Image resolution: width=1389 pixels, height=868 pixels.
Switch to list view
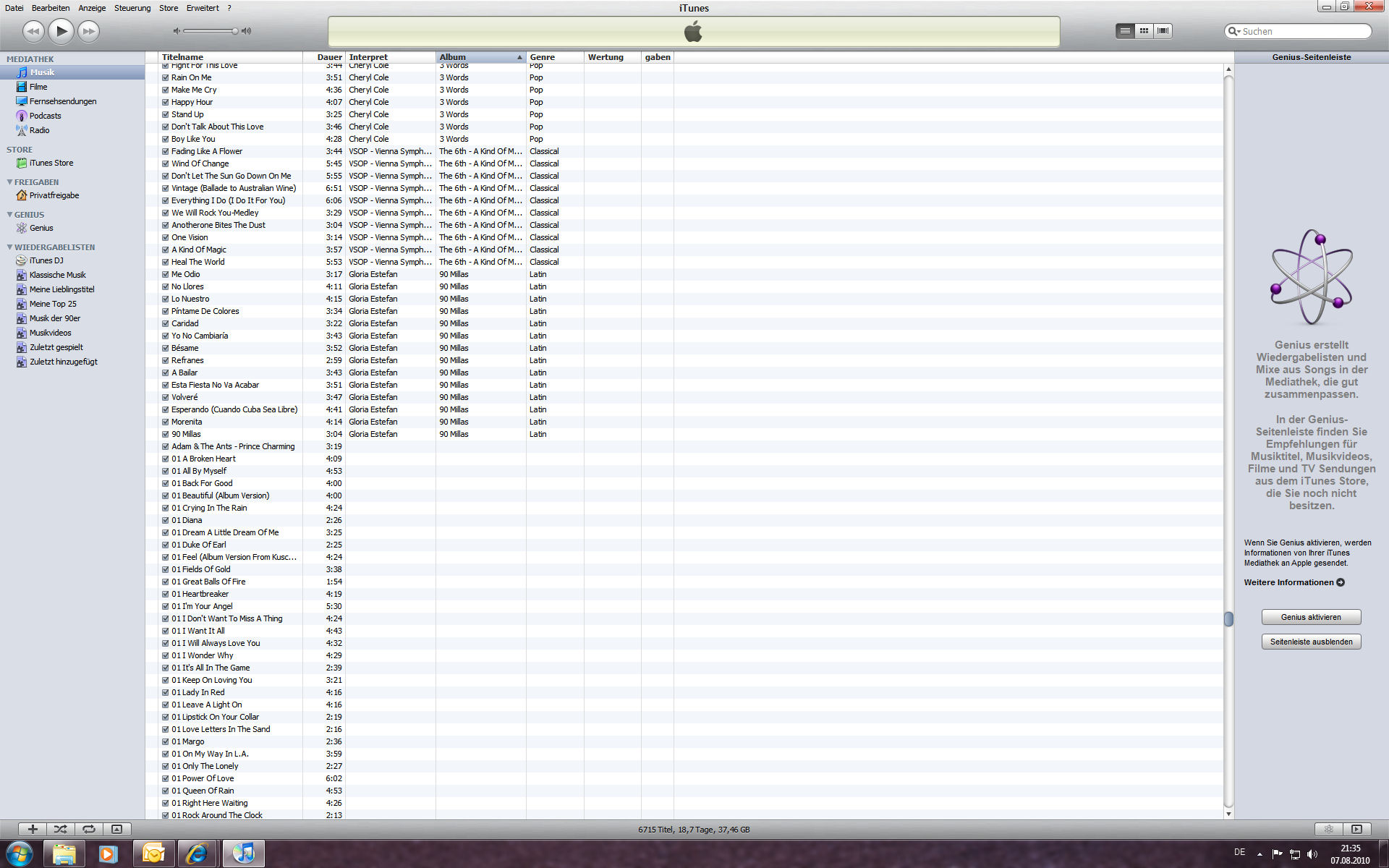click(1125, 30)
